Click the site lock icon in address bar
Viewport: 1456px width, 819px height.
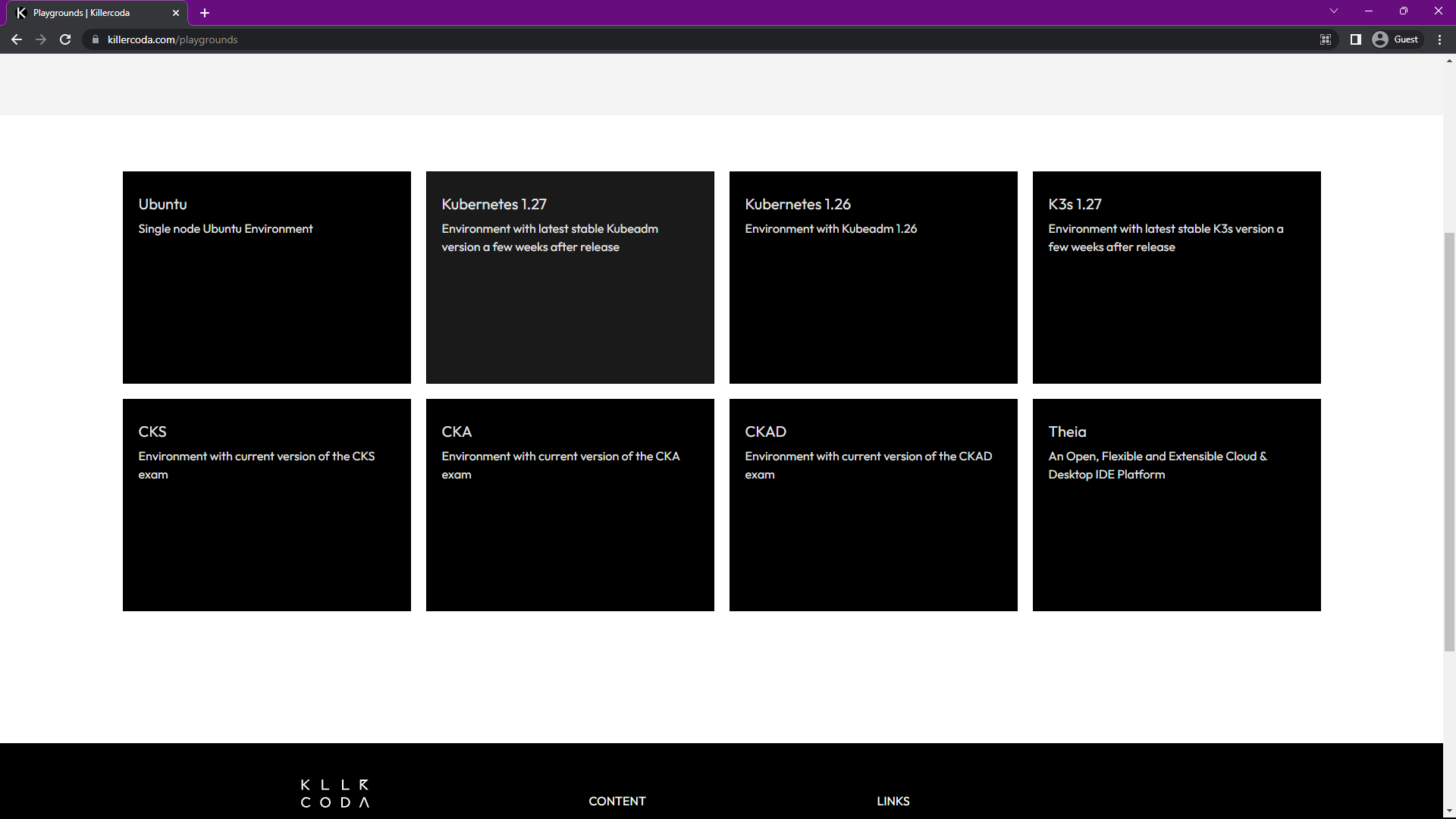[95, 39]
